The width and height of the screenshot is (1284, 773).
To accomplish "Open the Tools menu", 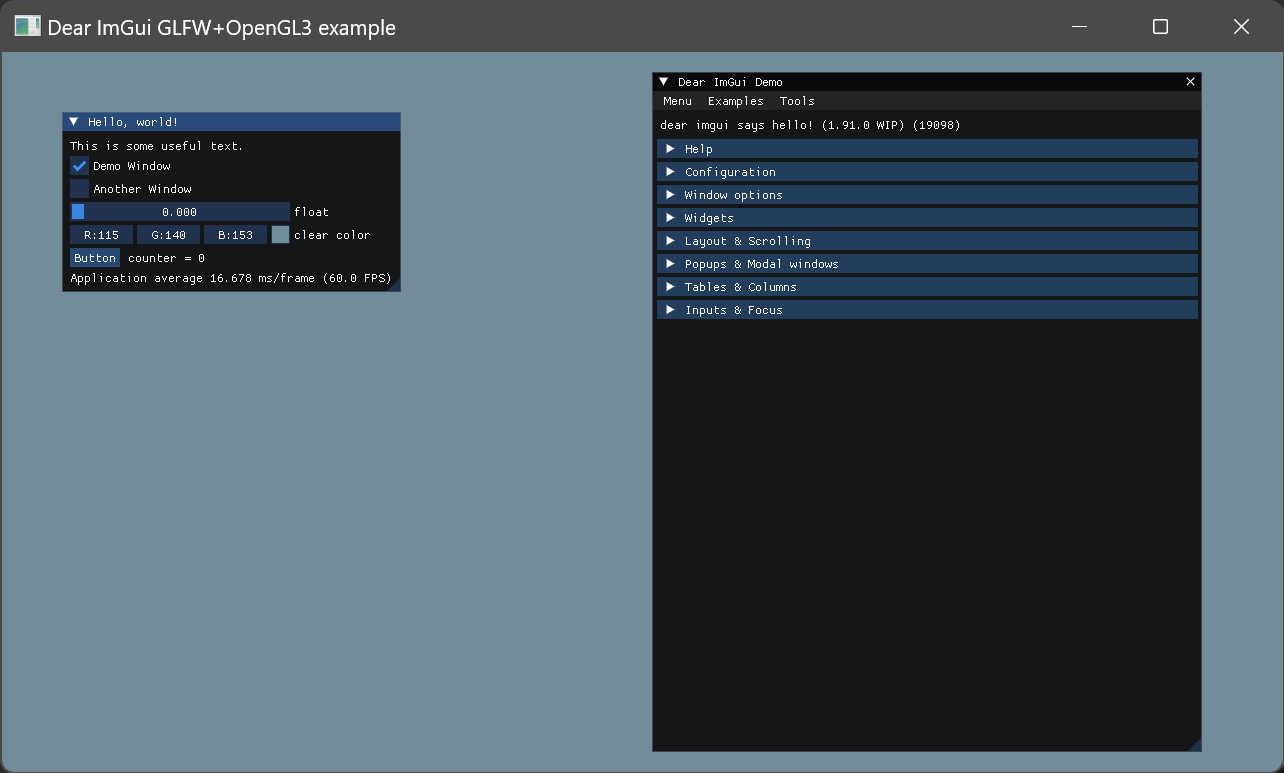I will [797, 101].
